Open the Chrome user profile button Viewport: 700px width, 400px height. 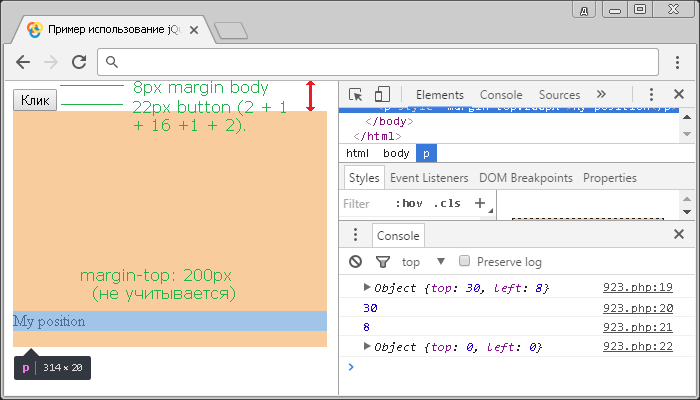click(584, 10)
